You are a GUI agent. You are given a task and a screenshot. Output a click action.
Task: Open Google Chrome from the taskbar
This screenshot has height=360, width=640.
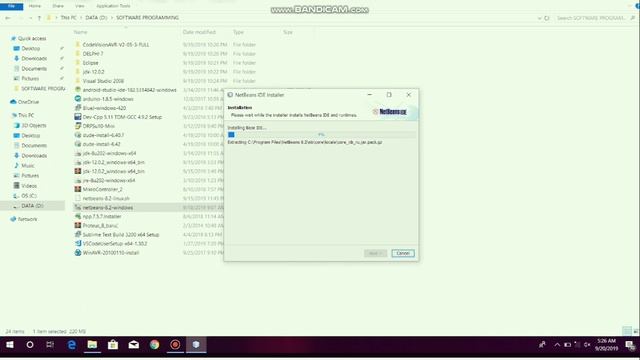coord(154,345)
